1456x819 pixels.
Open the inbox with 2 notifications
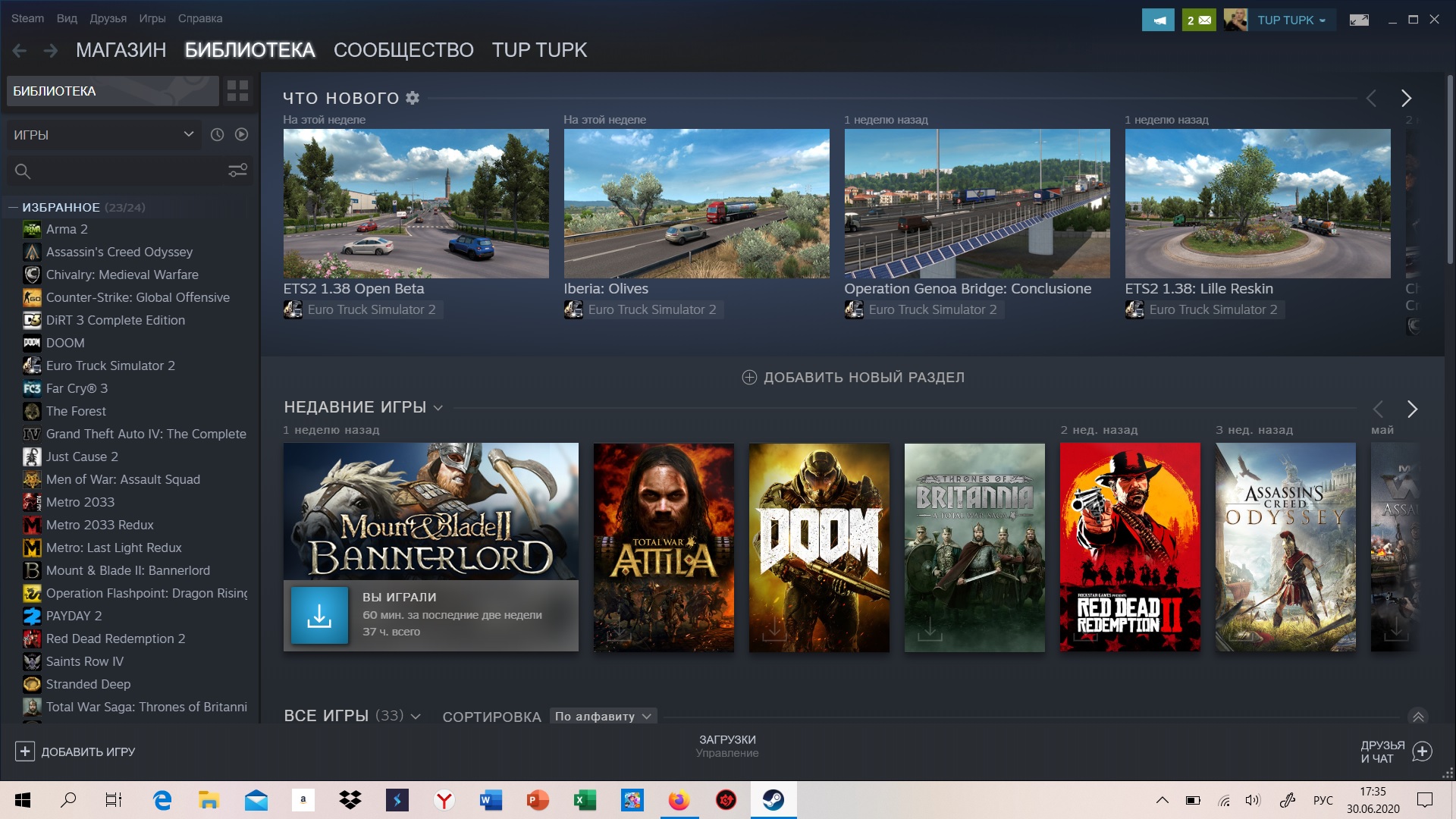click(x=1199, y=20)
